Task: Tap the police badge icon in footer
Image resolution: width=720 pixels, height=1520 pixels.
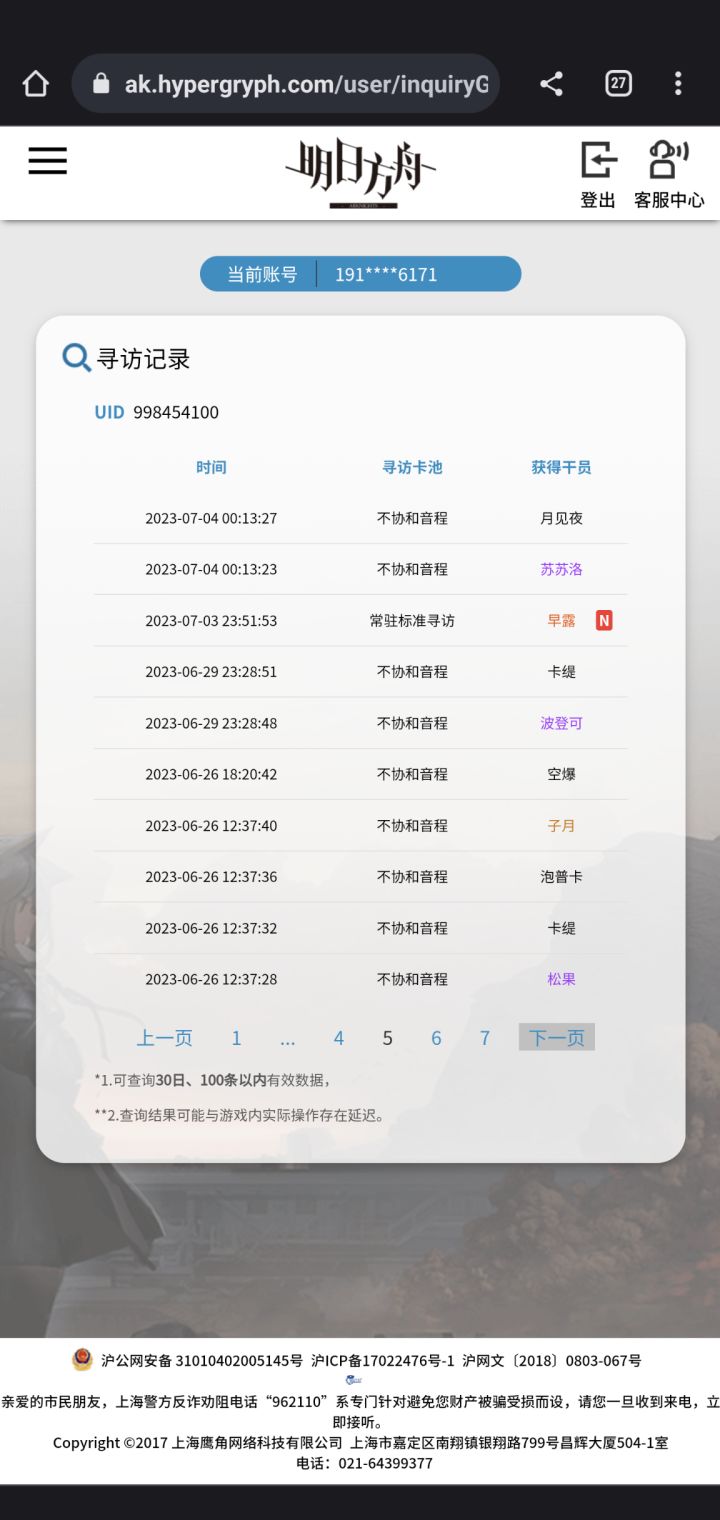Action: point(83,1360)
